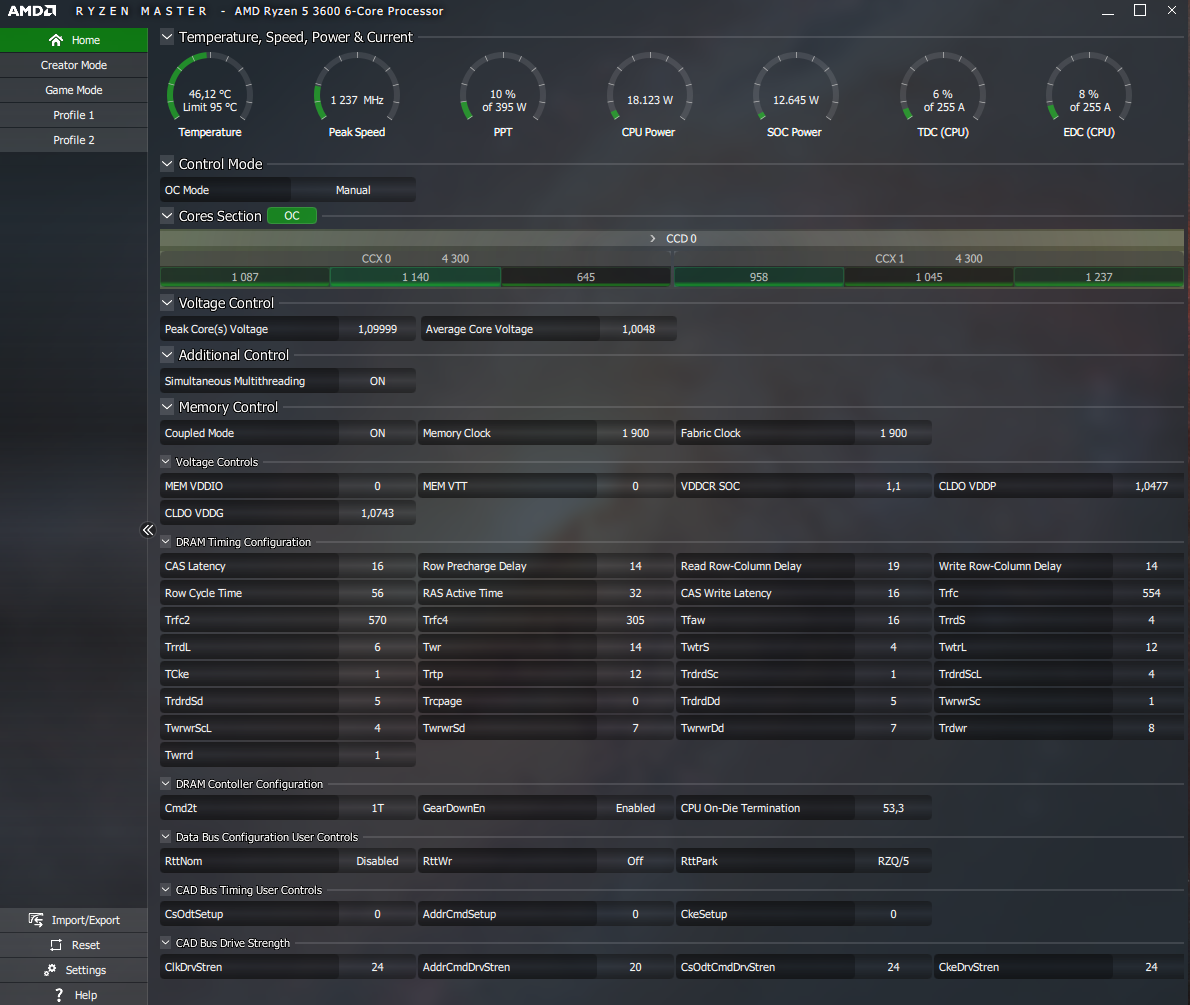Viewport: 1190px width, 1005px height.
Task: Select core bar showing 958
Action: 759,277
